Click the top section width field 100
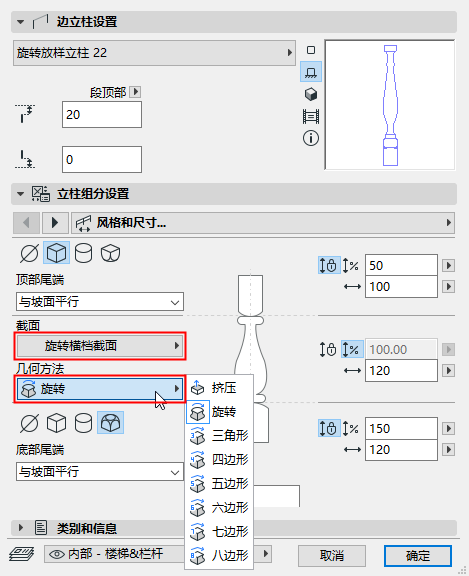 point(401,287)
